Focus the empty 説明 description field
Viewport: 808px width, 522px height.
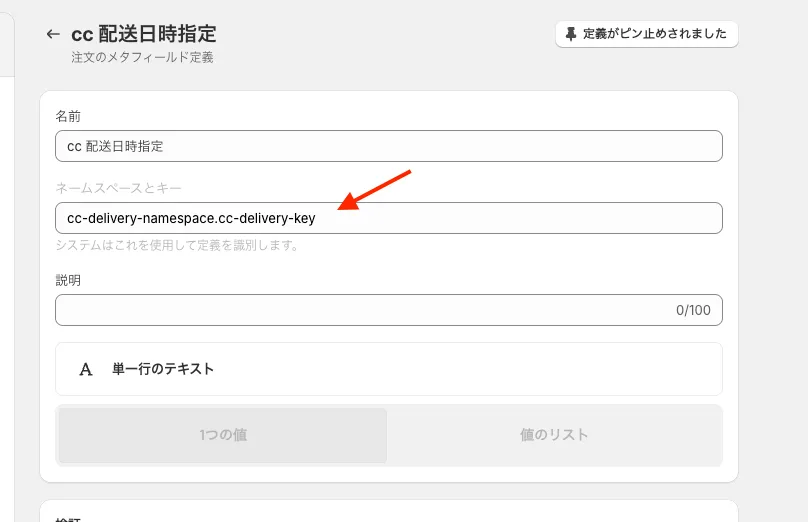tap(360, 310)
